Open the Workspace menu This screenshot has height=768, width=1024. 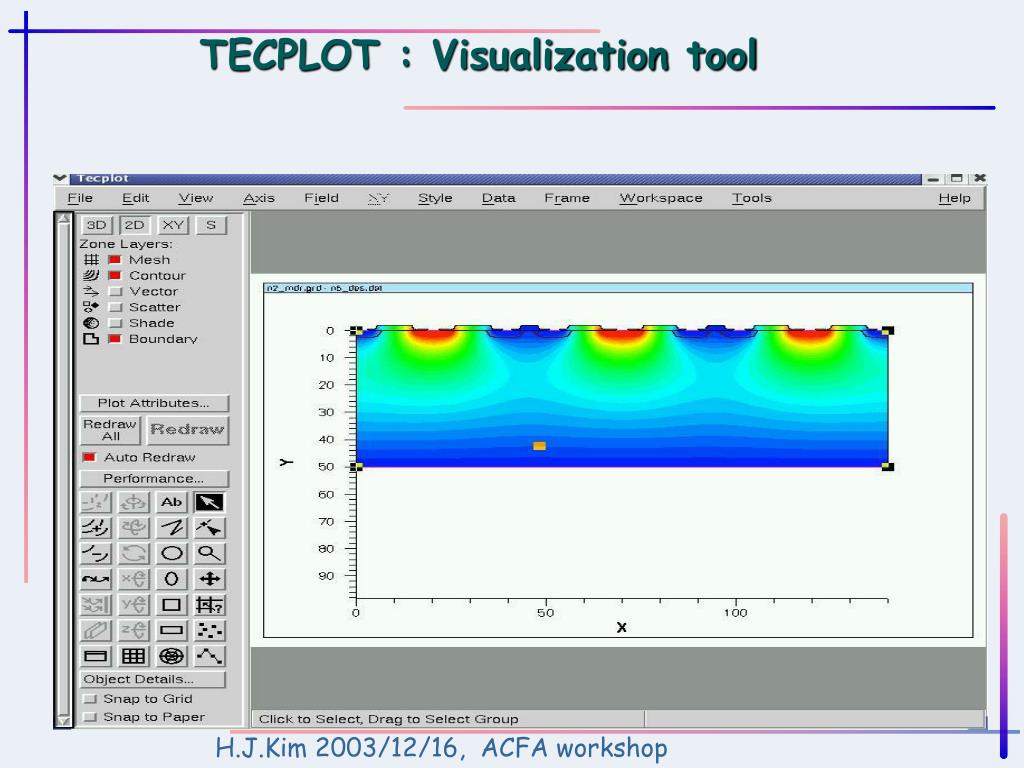click(661, 198)
